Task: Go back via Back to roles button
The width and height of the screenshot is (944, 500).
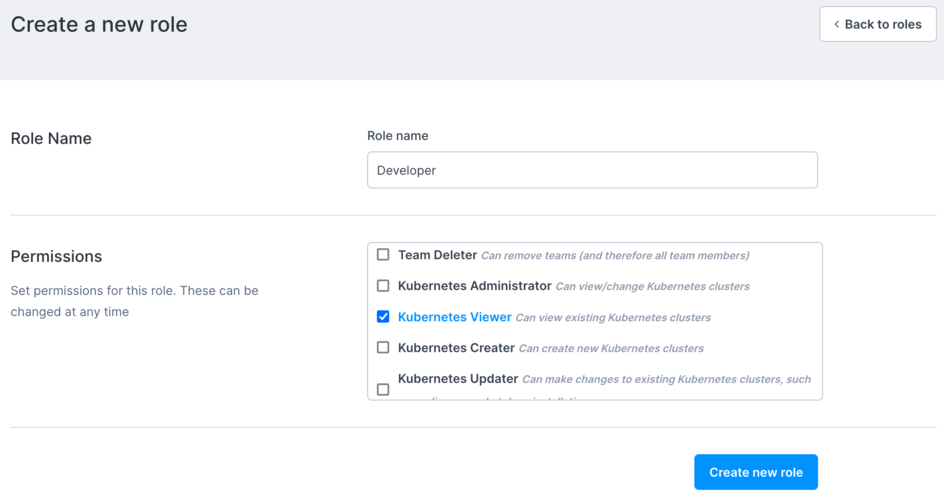Action: 877,24
